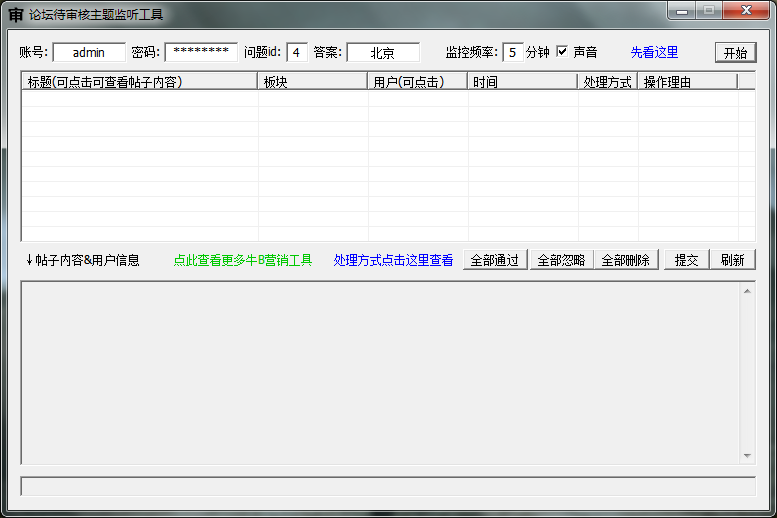Screen dimensions: 777x518
Task: Click the 提交 submit button
Action: pos(687,260)
